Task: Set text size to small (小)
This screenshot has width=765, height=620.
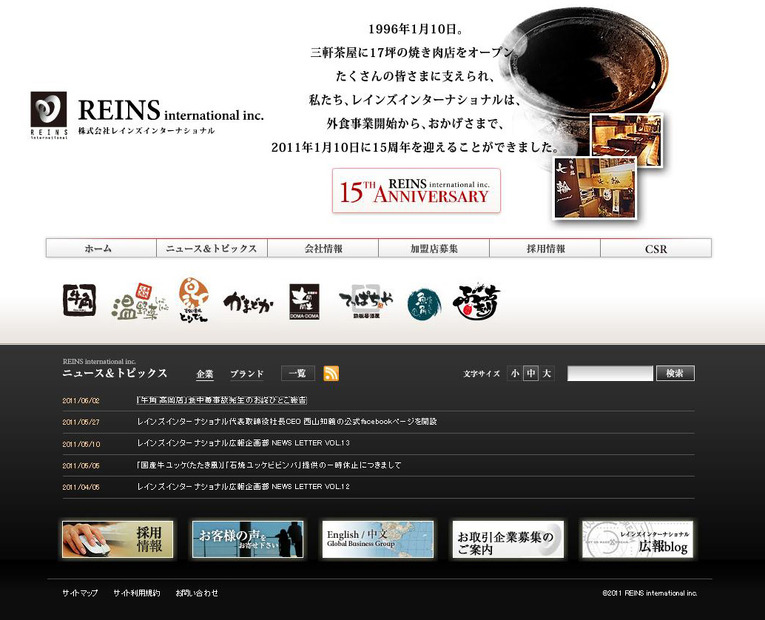Action: tap(515, 373)
